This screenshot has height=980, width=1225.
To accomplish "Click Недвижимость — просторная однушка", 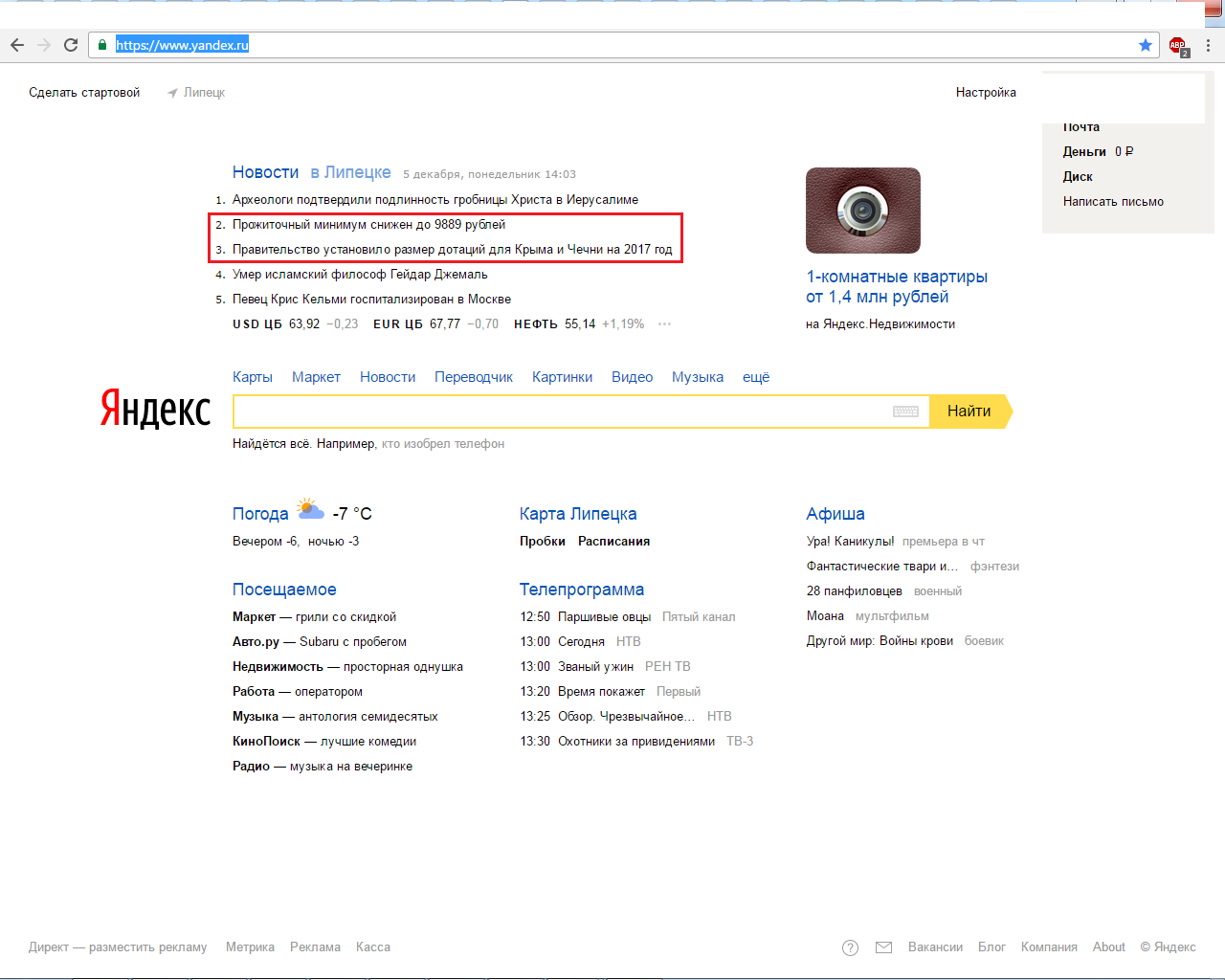I will (347, 667).
